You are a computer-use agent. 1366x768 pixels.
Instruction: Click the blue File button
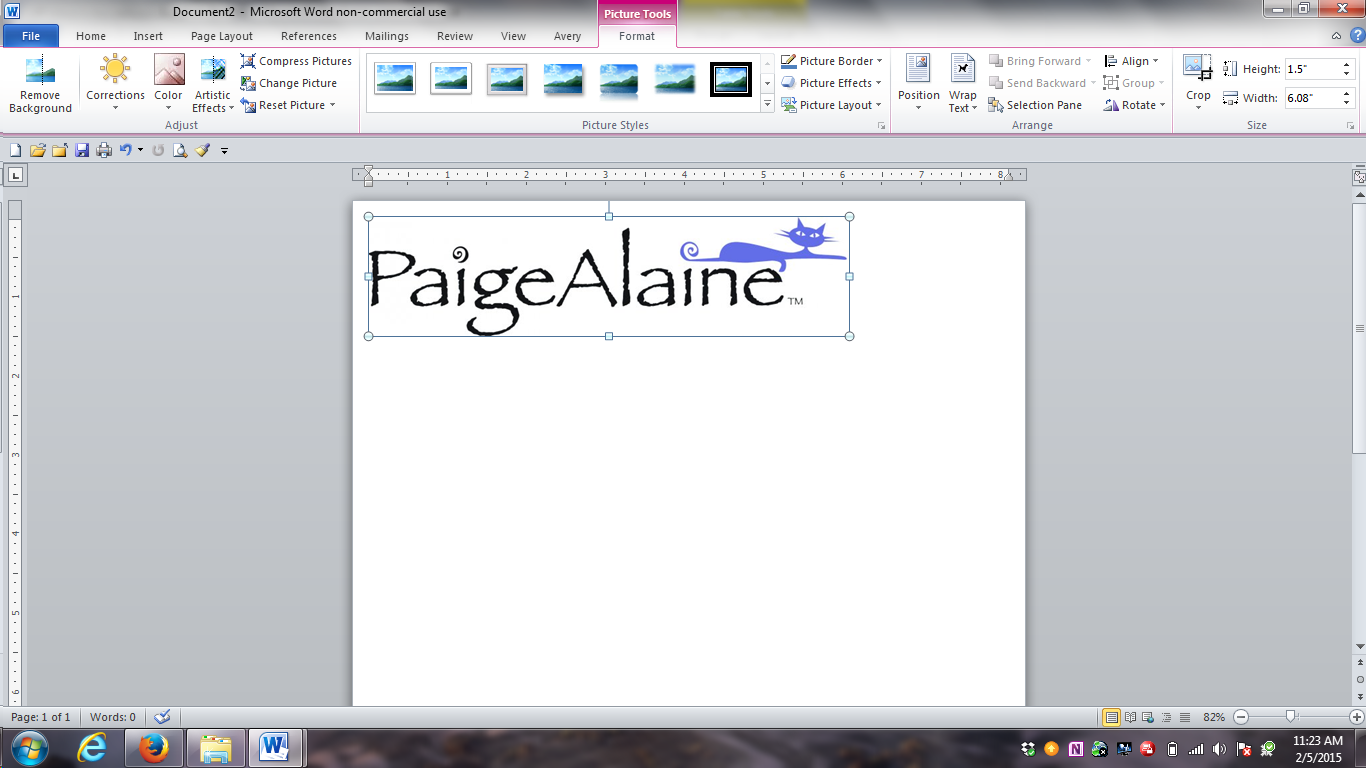[x=31, y=36]
